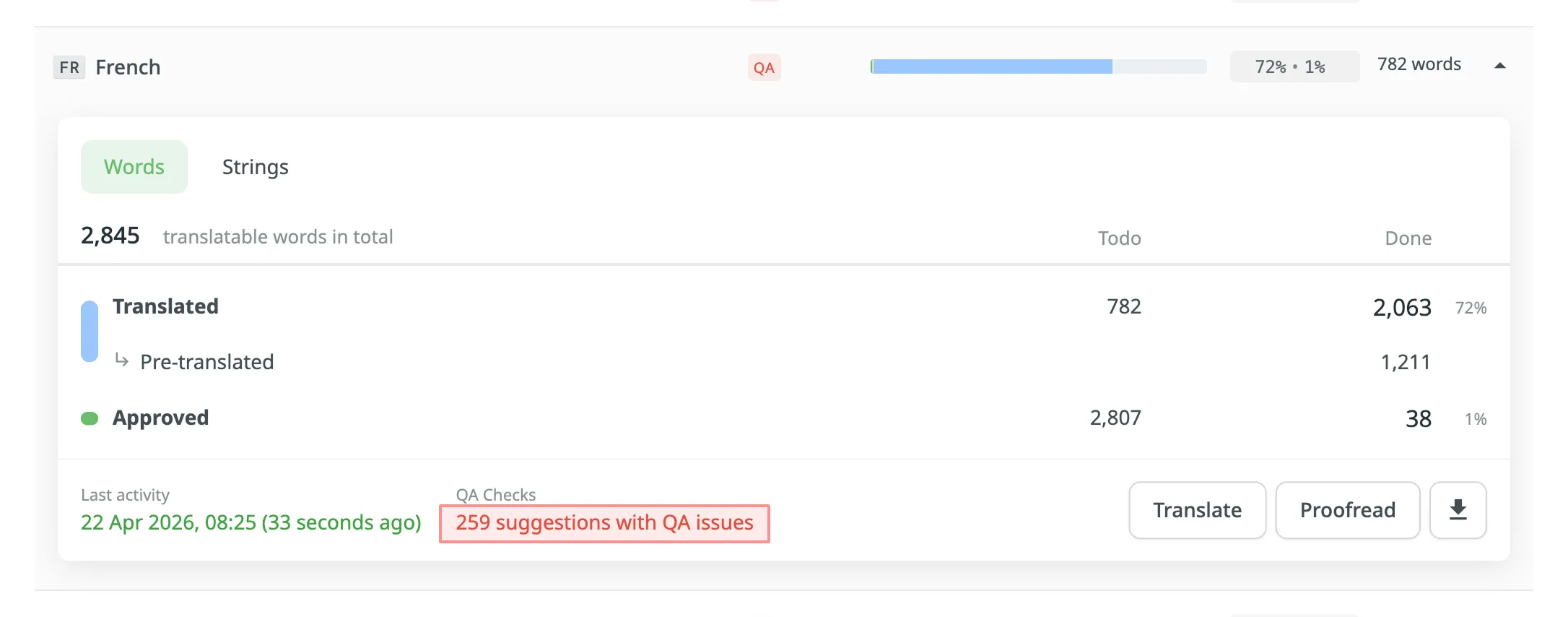Expand the Translated statistics row

pyautogui.click(x=165, y=306)
